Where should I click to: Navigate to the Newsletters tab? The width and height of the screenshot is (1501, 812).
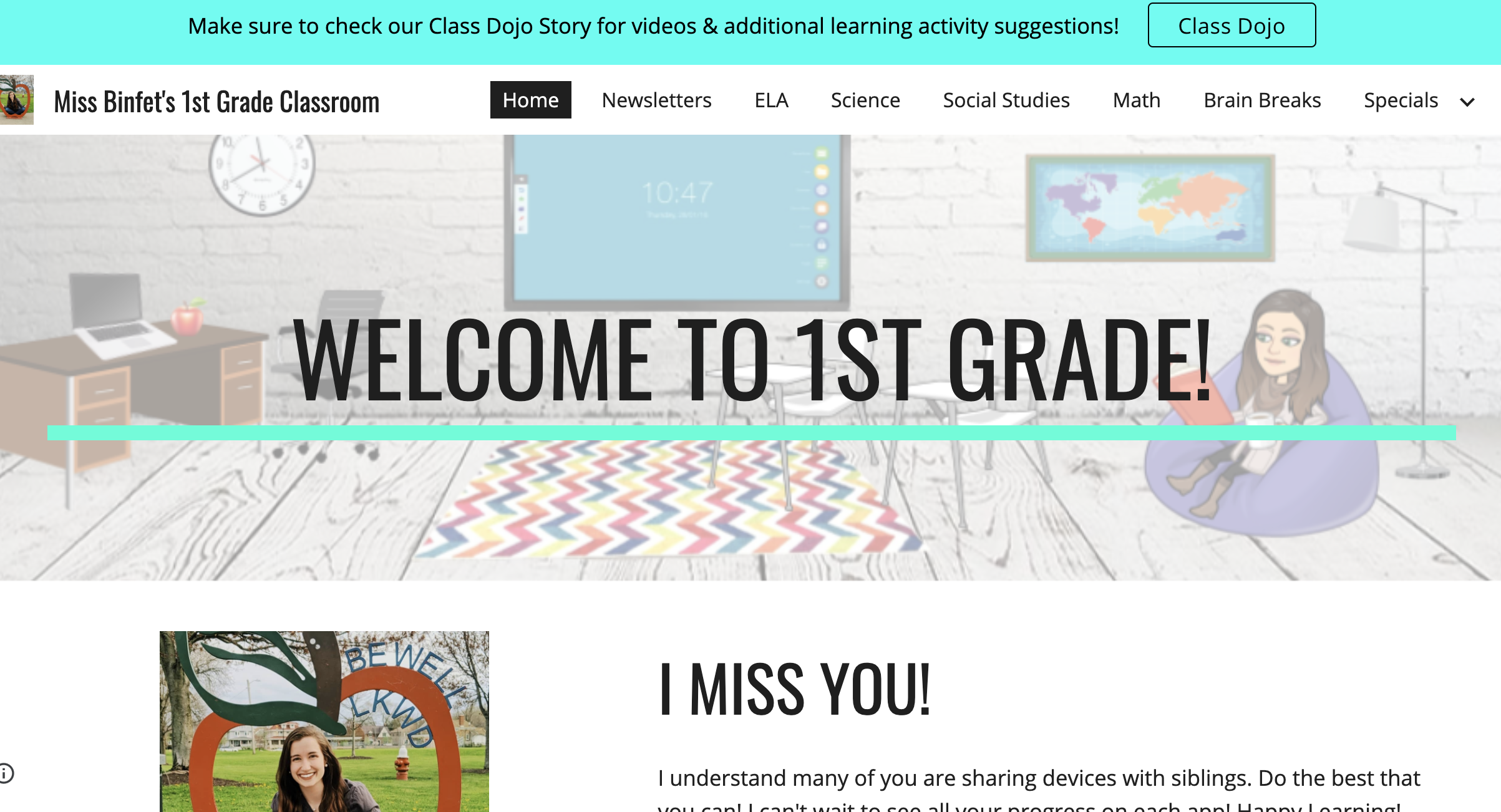click(x=656, y=99)
